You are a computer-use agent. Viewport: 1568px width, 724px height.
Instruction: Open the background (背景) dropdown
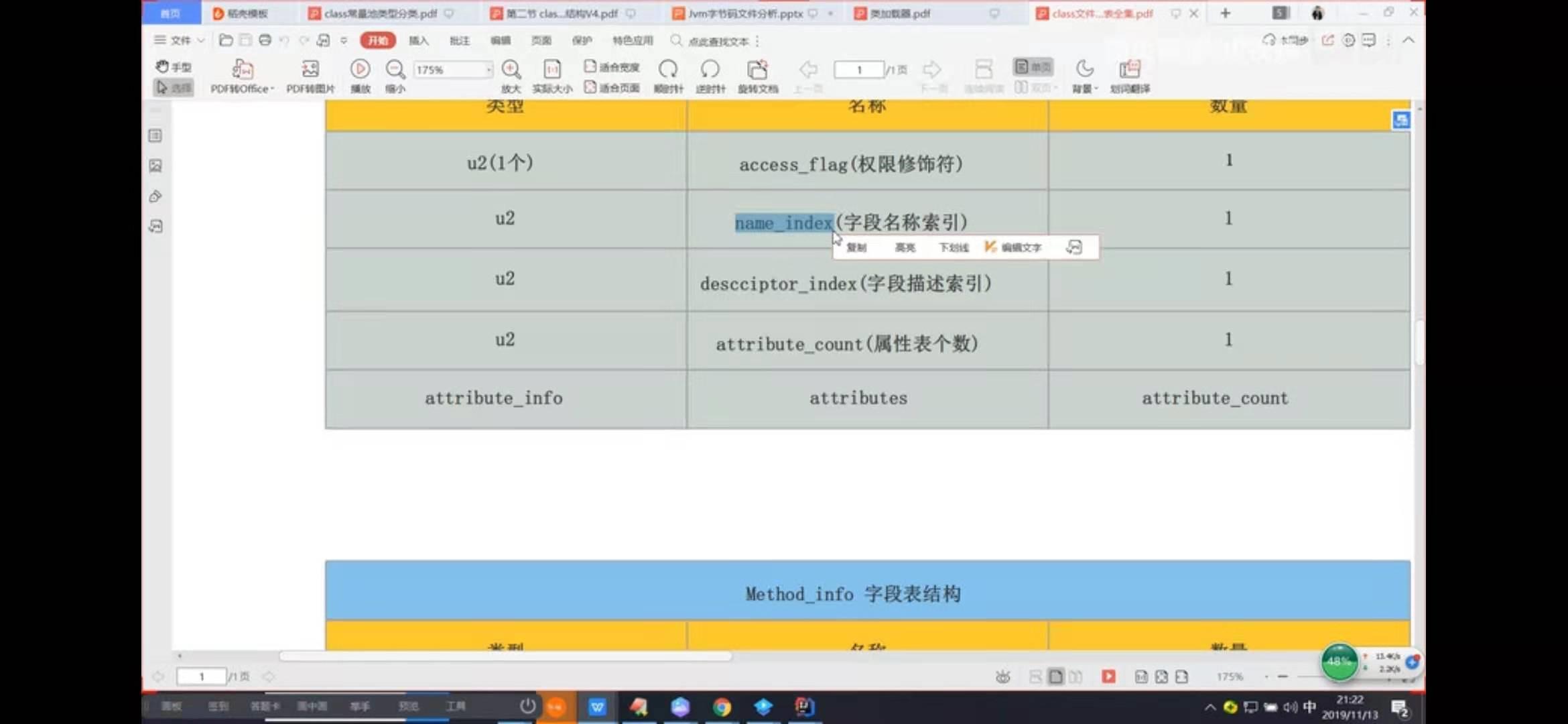point(1085,77)
